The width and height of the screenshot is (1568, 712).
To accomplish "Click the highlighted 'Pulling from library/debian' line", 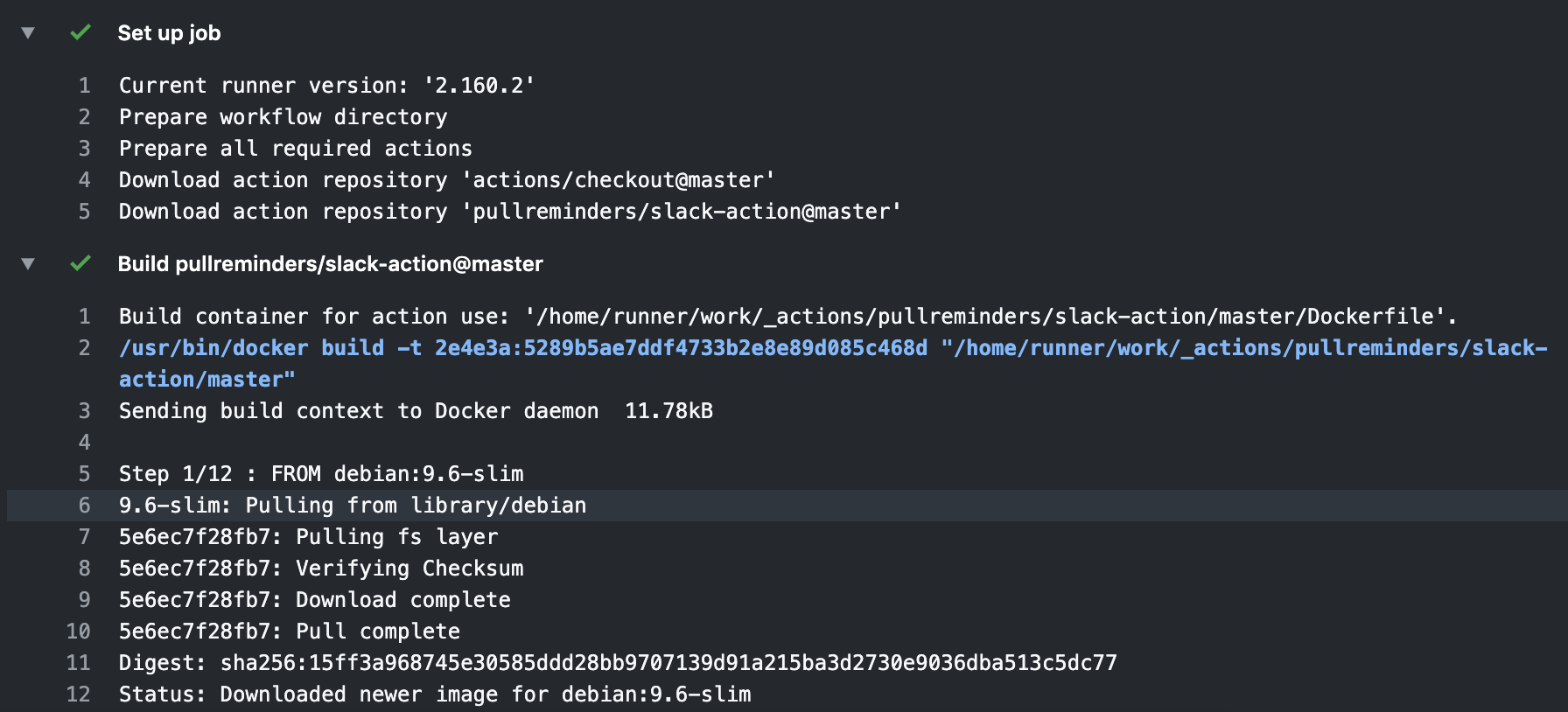I will (353, 506).
